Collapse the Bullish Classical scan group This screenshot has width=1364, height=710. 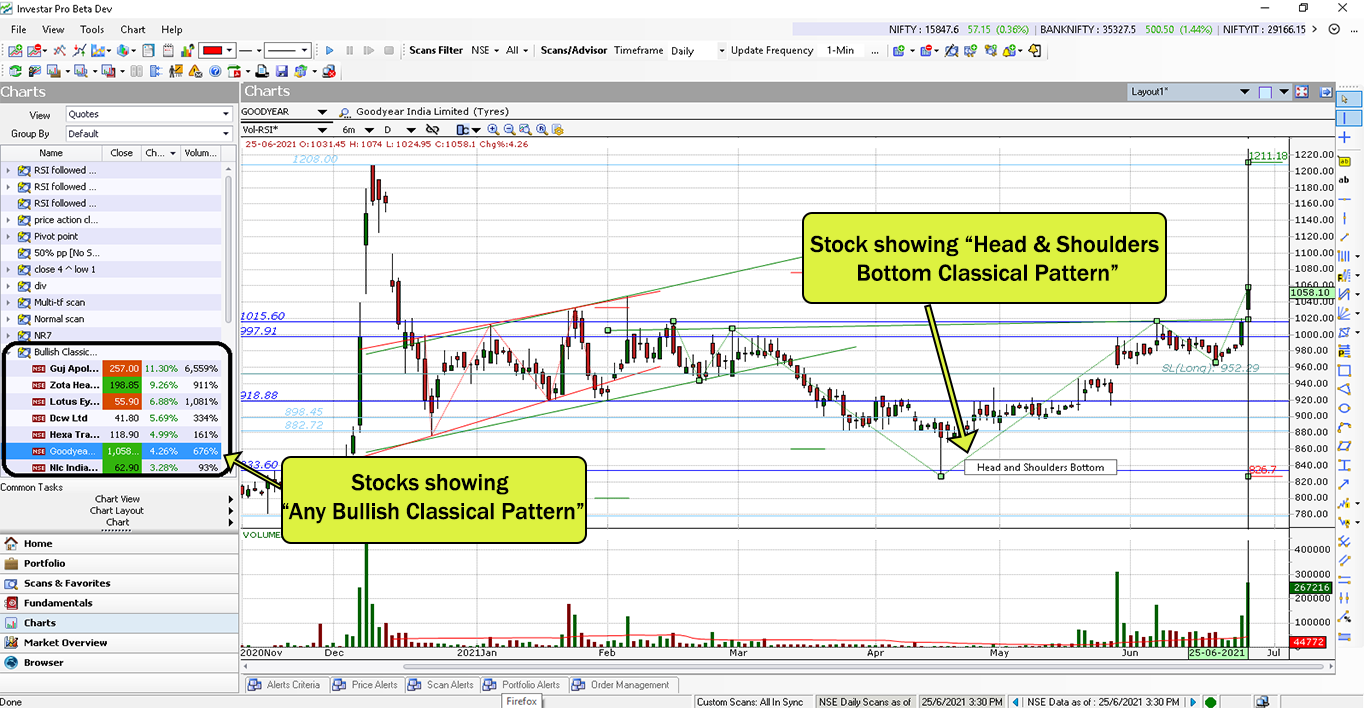pos(10,352)
